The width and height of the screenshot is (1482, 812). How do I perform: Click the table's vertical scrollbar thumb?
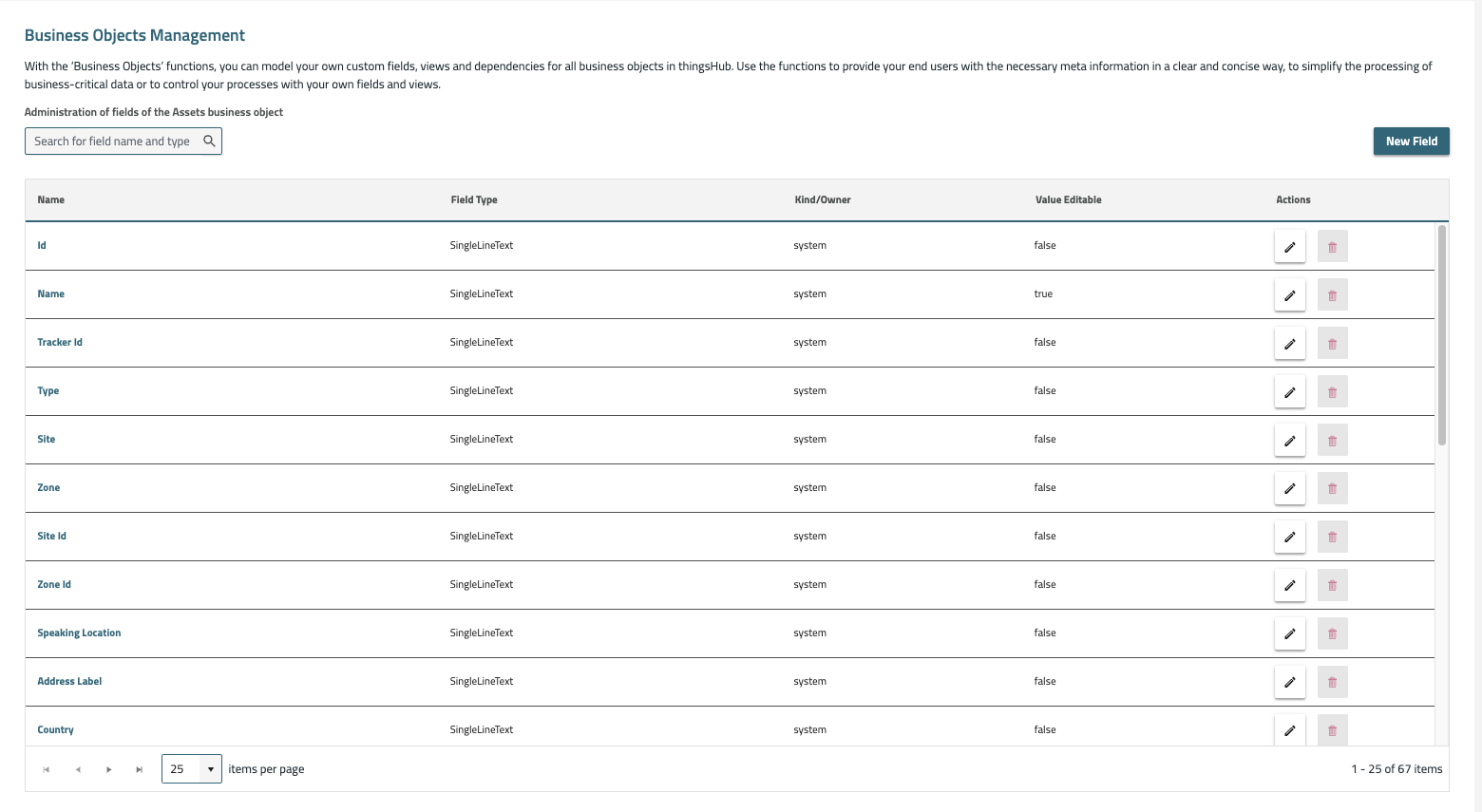(1441, 334)
